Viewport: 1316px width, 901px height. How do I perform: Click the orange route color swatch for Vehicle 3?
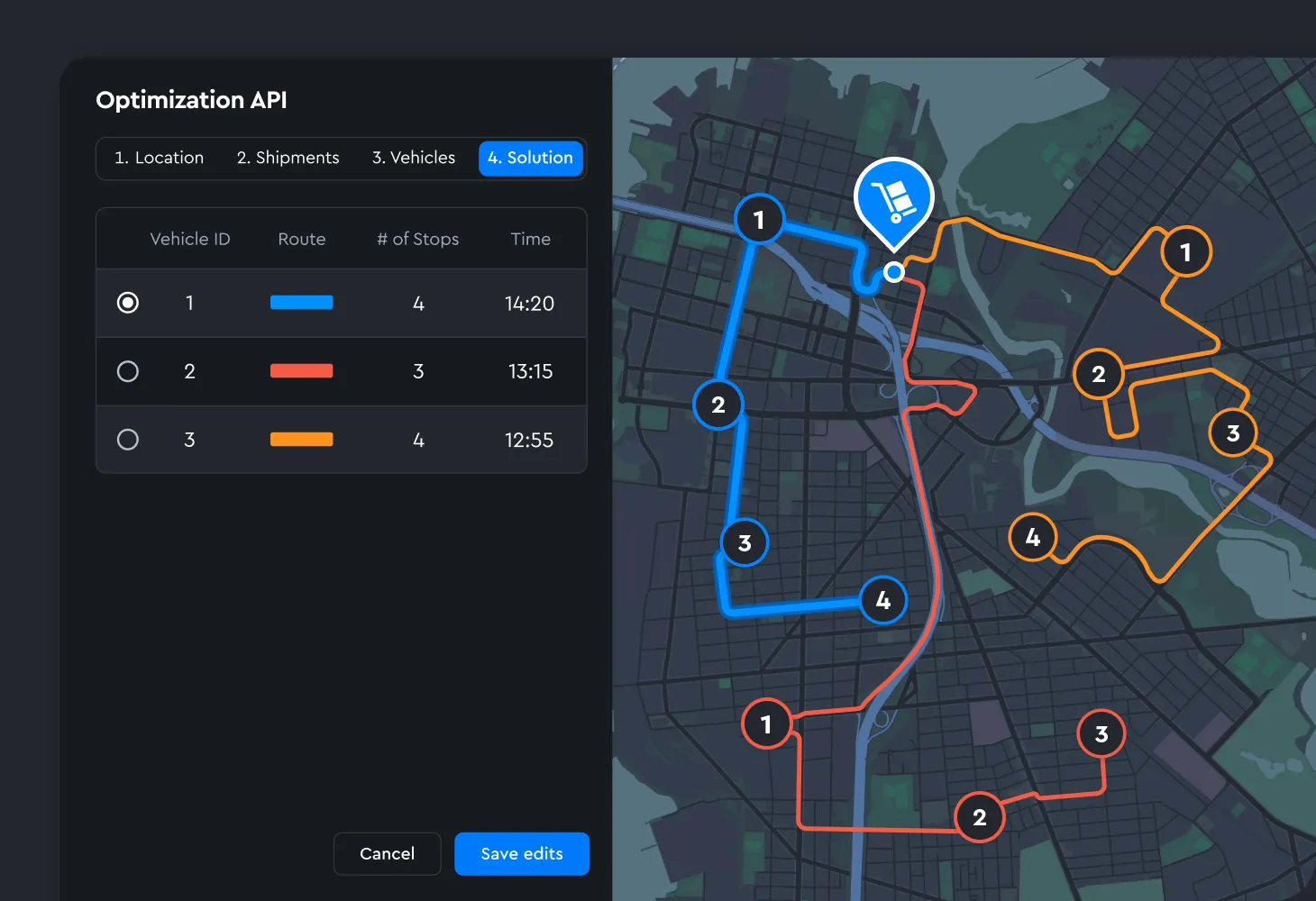pyautogui.click(x=301, y=440)
